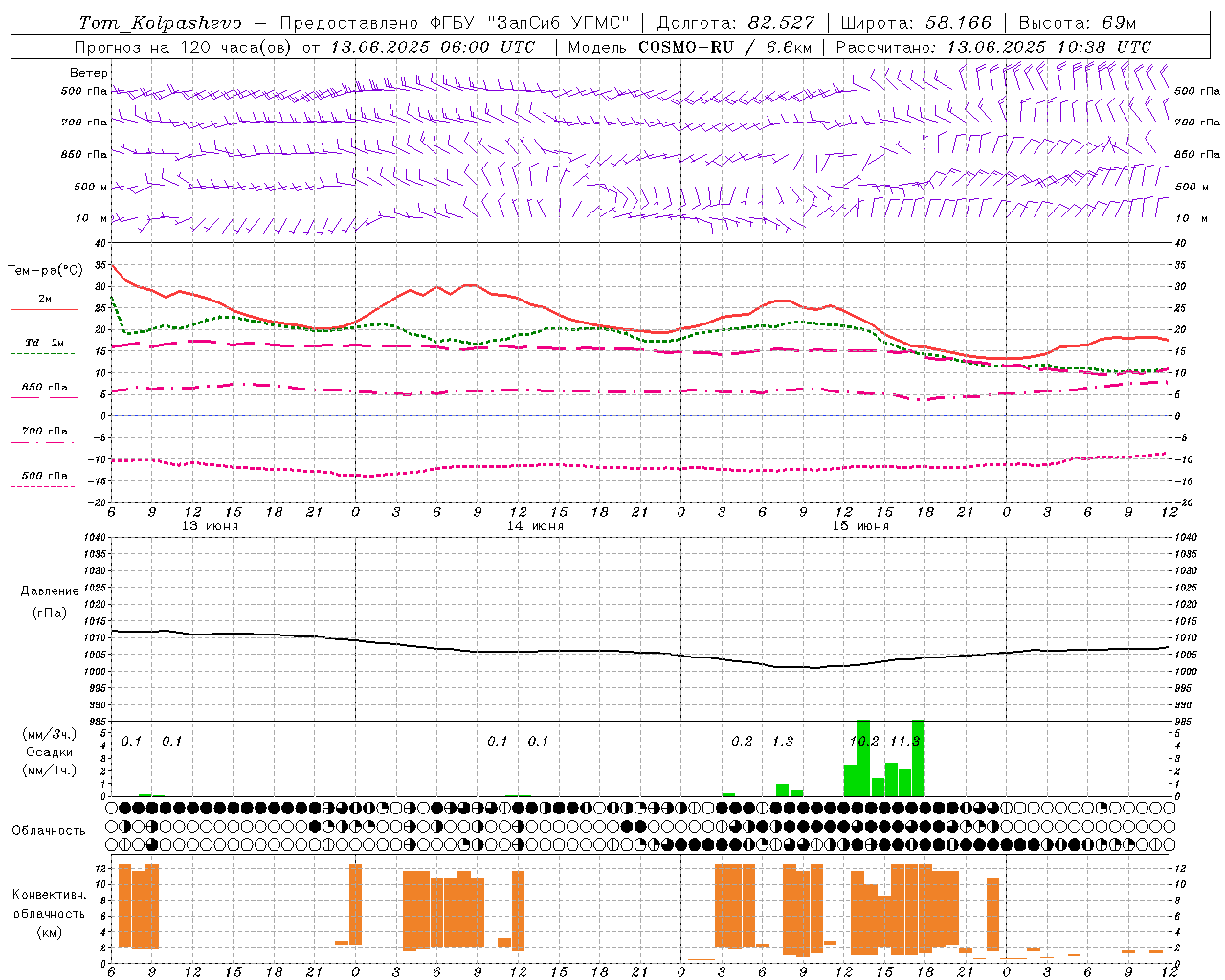
Task: Click the Облачность panel label
Action: (x=49, y=830)
